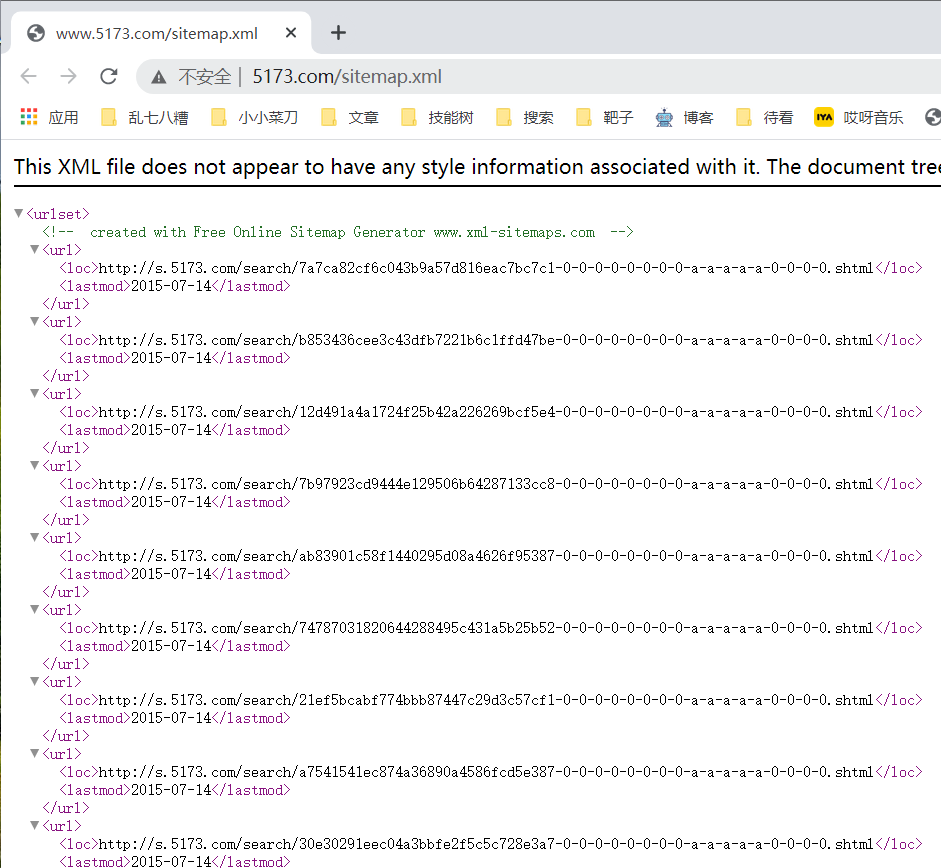Screen dimensions: 941x868
Task: Collapse the url node containing a7541541ec874a36
Action: tap(35, 753)
